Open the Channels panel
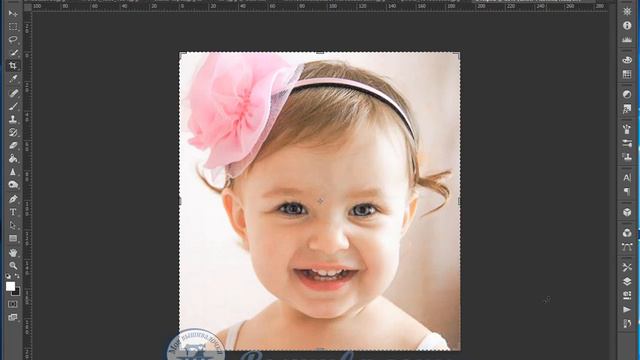Viewport: 640px width, 360px height. click(x=627, y=233)
